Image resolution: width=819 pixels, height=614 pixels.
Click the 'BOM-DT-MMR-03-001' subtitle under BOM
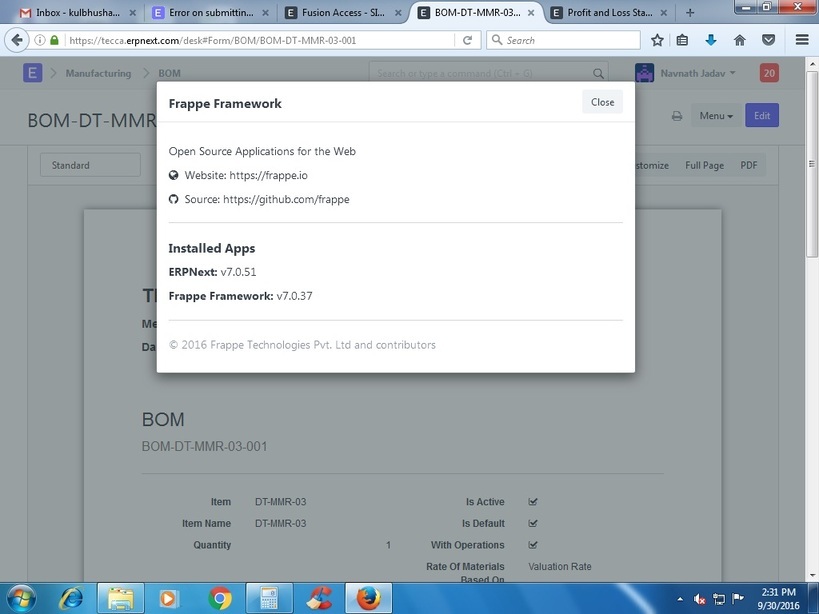pyautogui.click(x=204, y=446)
